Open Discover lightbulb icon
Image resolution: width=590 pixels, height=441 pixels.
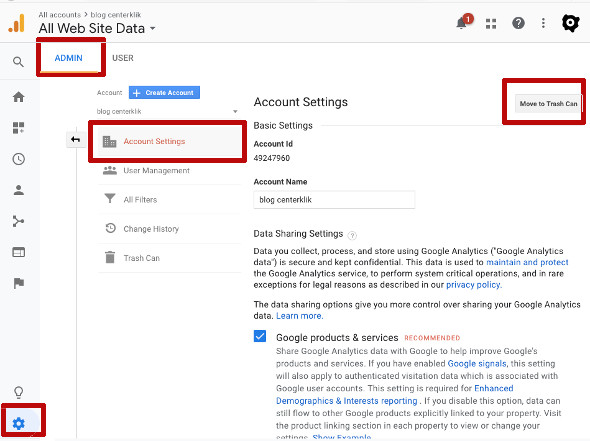[x=18, y=392]
